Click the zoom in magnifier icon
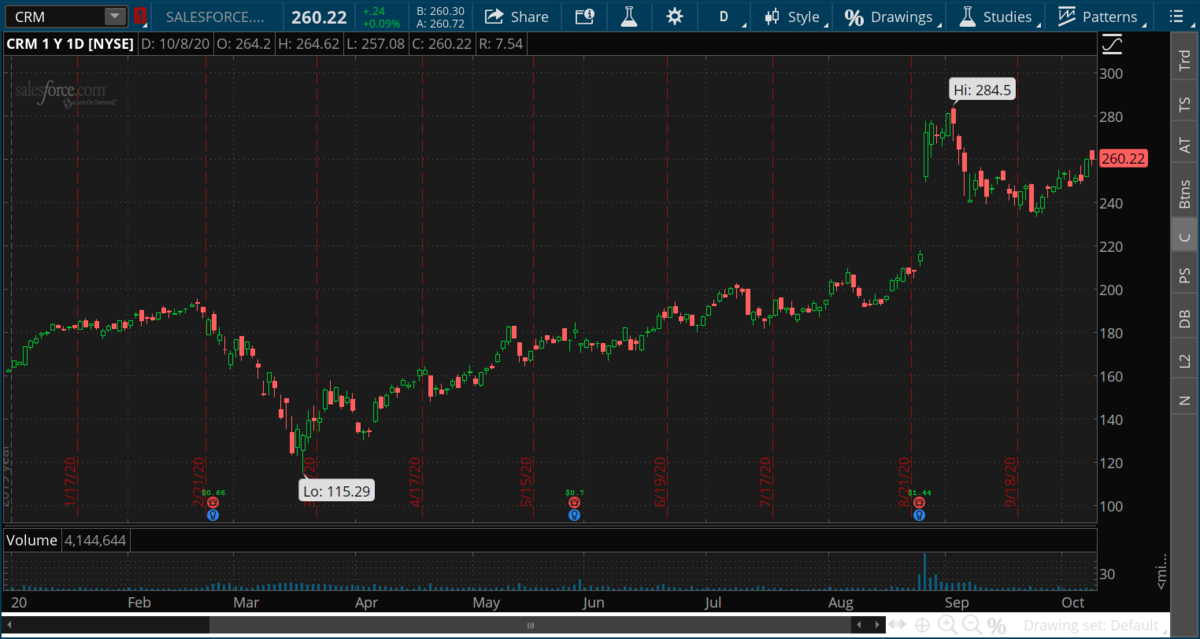 948,625
